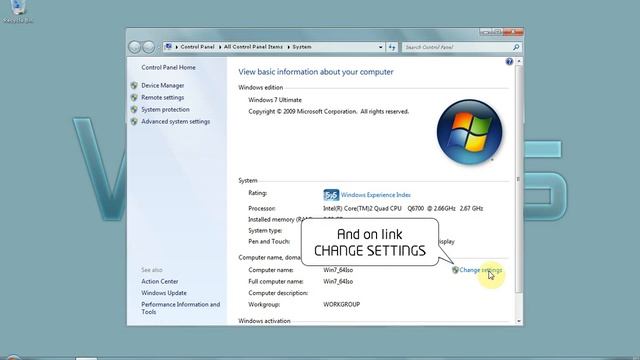Image resolution: width=640 pixels, height=360 pixels.
Task: Click the Back navigation arrow button
Action: point(135,47)
